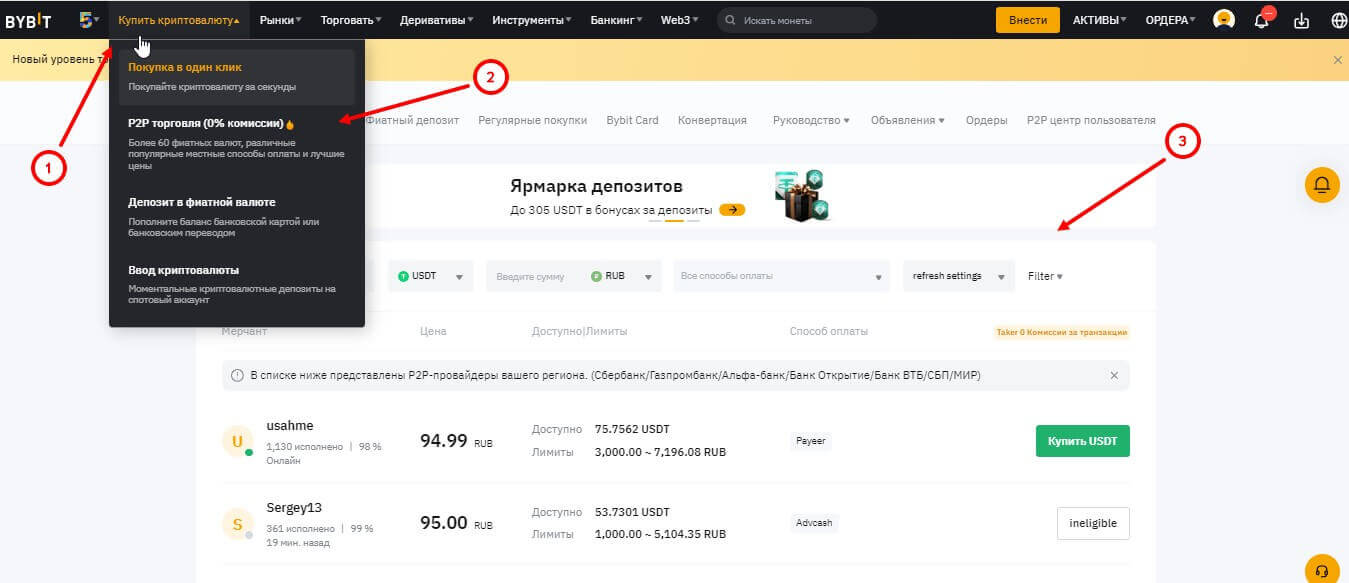
Task: Open notifications bell in top bar
Action: click(1262, 20)
